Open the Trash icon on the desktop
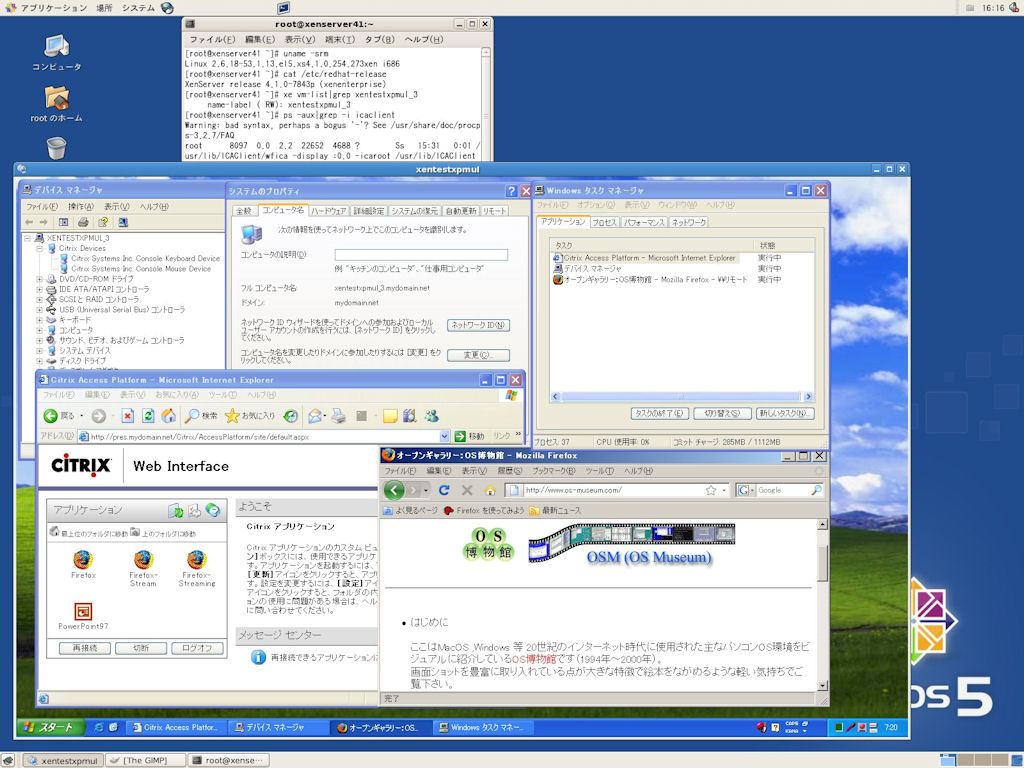Viewport: 1024px width, 768px height. (x=57, y=148)
